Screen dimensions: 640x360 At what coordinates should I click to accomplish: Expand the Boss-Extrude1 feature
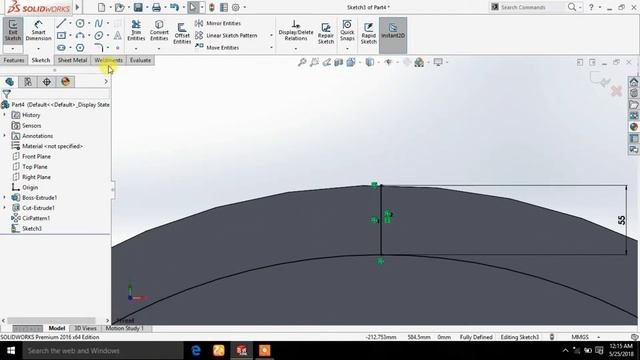[x=4, y=198]
